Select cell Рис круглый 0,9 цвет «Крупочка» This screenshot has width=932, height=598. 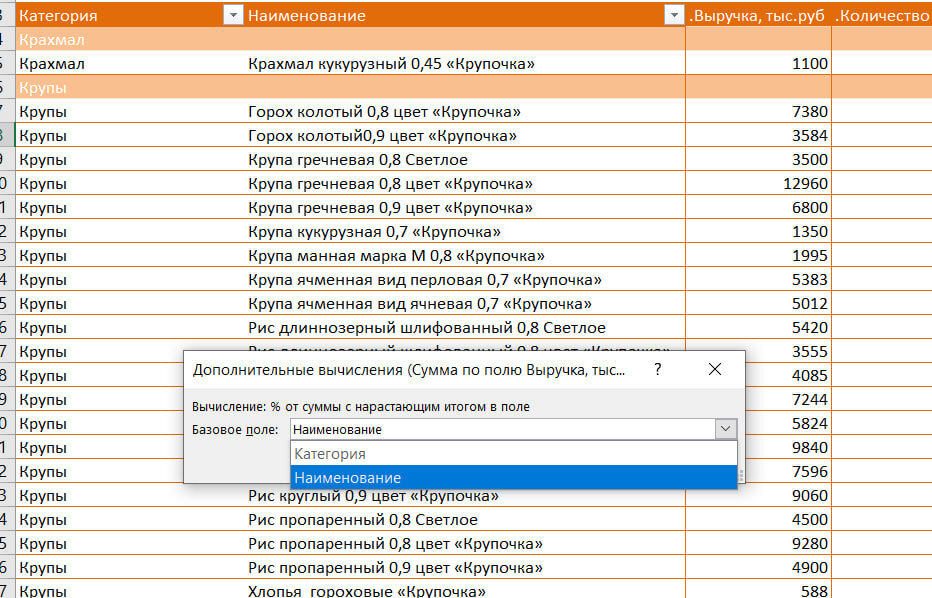pyautogui.click(x=373, y=496)
